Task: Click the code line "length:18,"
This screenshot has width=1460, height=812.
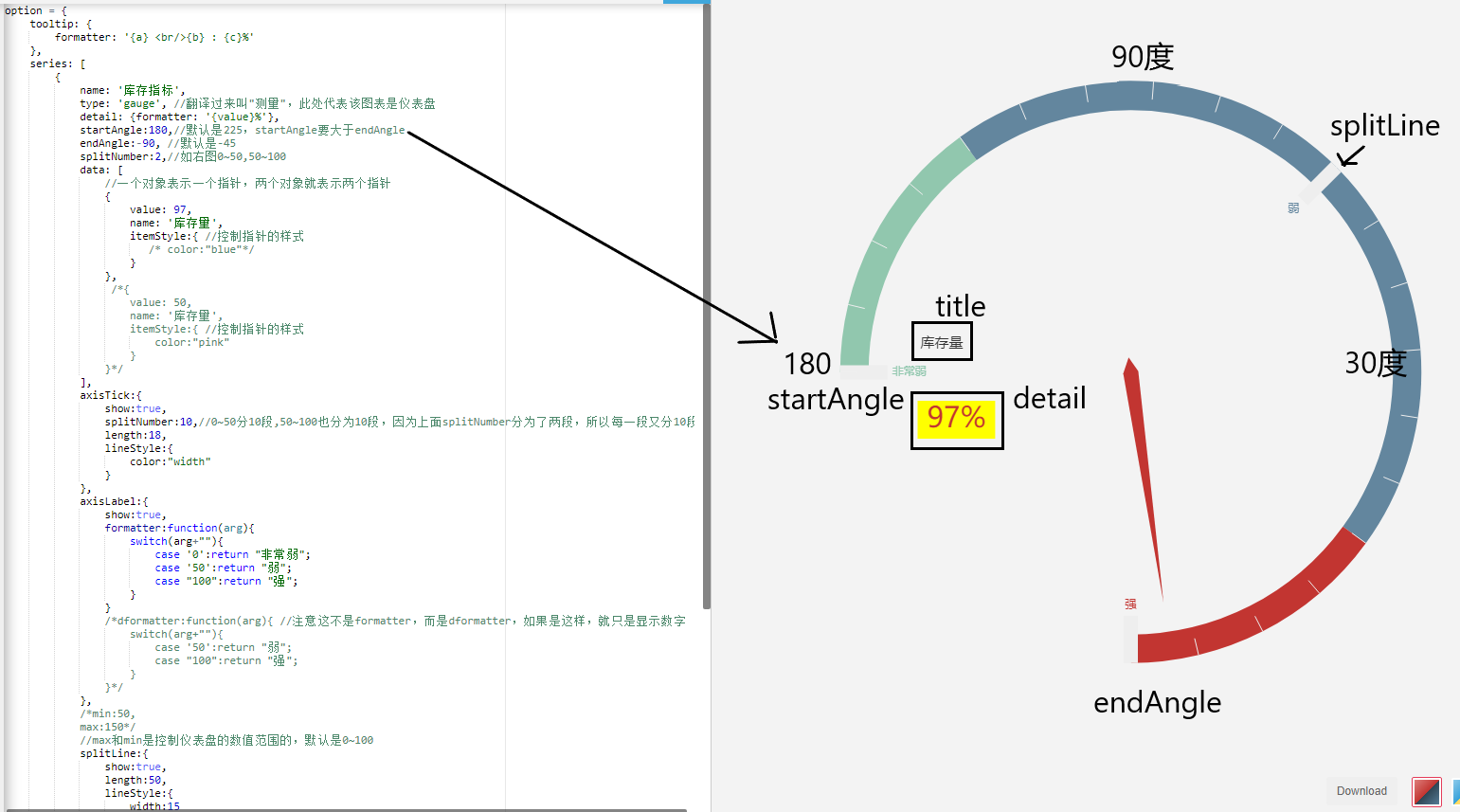Action: [135, 435]
